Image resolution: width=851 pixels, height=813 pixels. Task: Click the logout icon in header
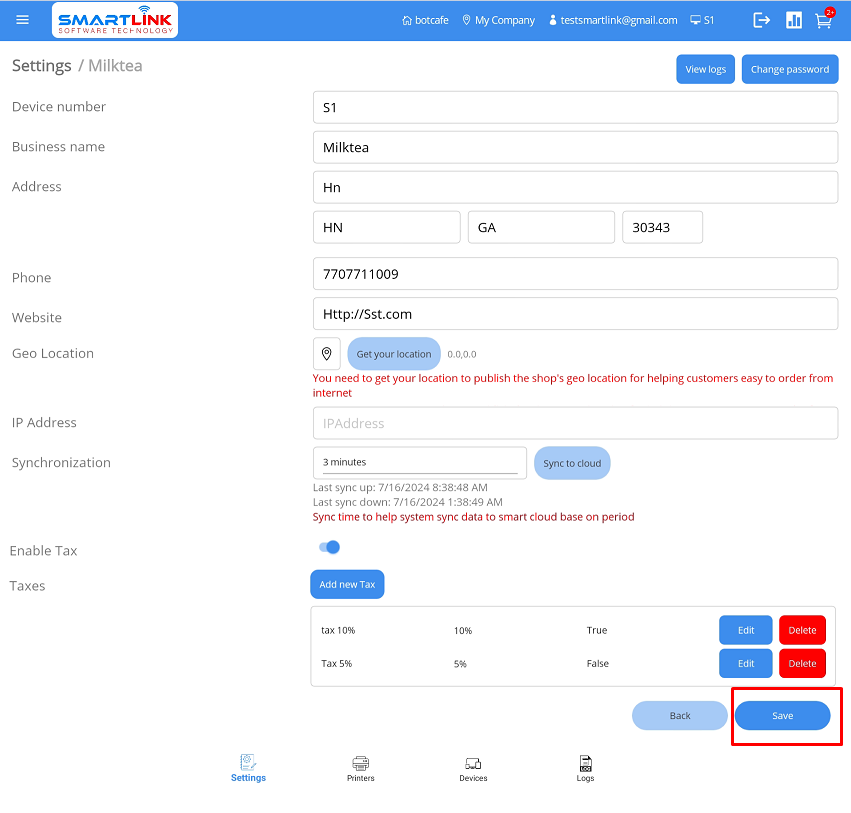(762, 20)
